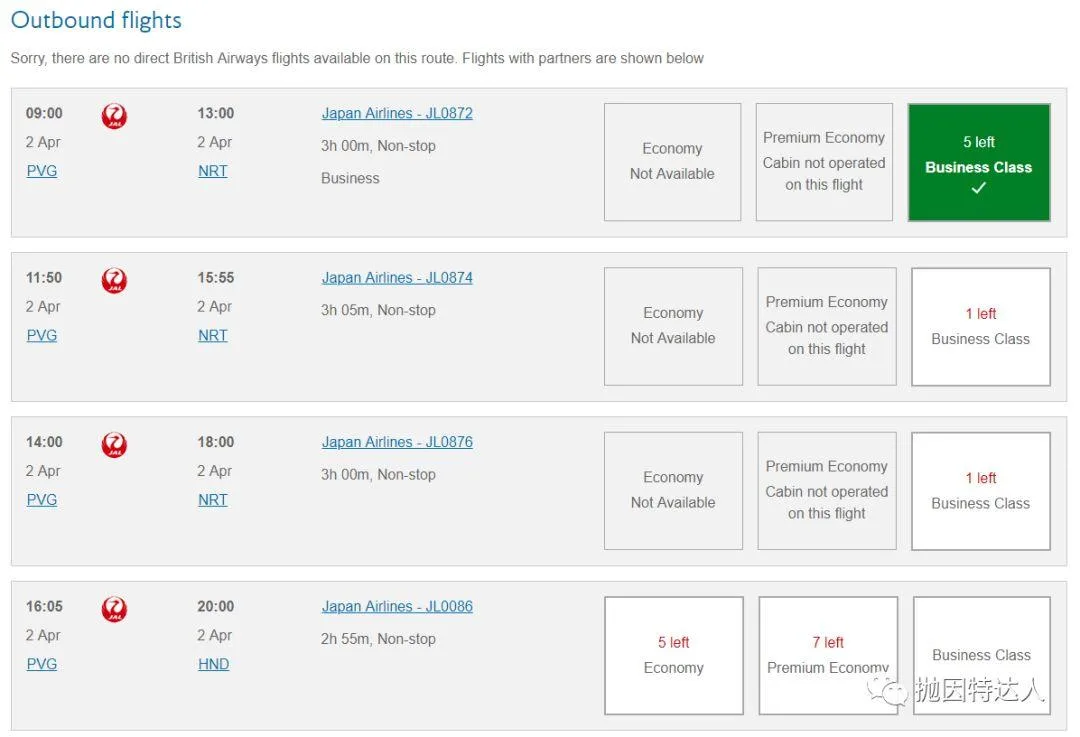The image size is (1080, 737).
Task: Click NRT airport link on 13:00 arrival
Action: (x=213, y=171)
